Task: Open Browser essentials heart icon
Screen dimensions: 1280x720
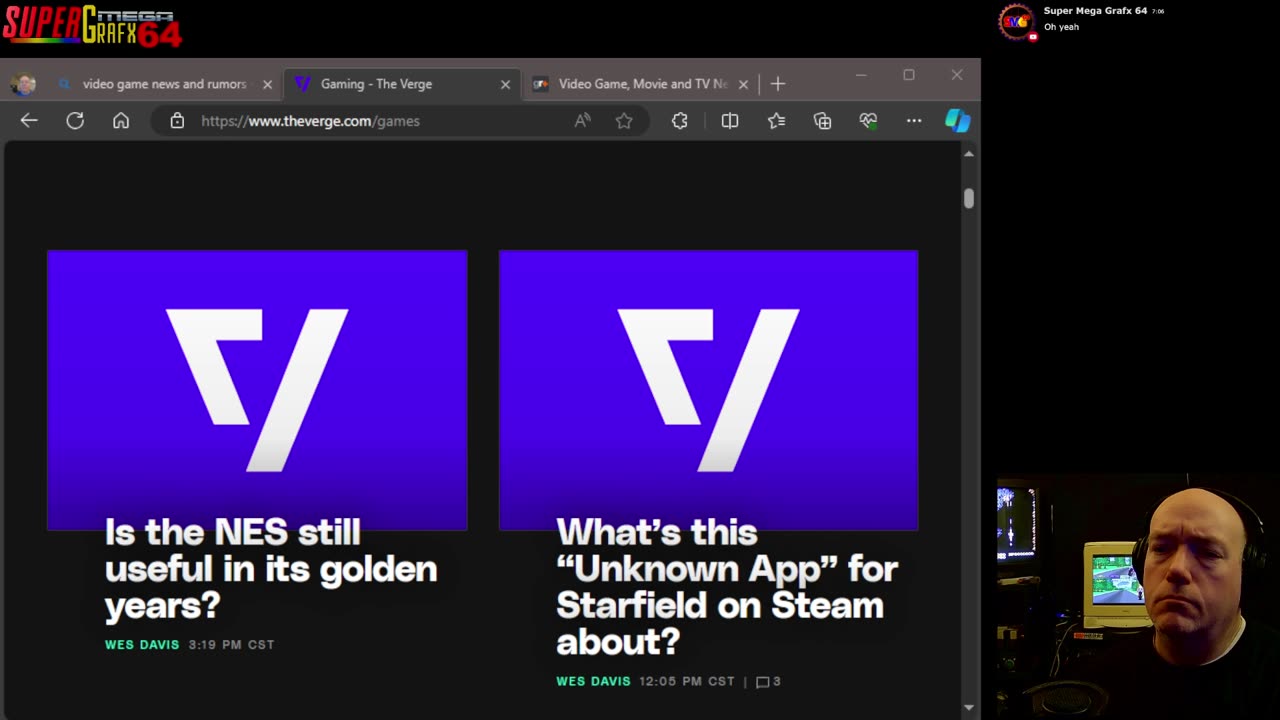Action: pyautogui.click(x=868, y=121)
